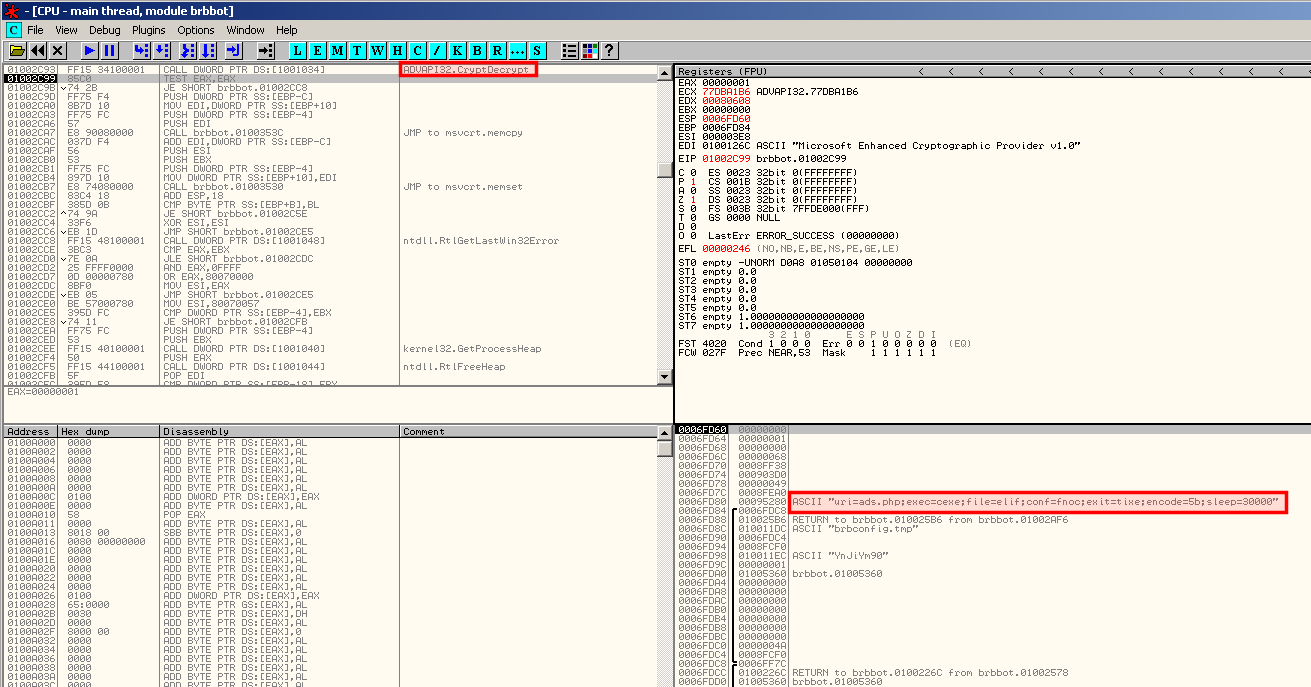Open the Memory map with the M button
The width and height of the screenshot is (1311, 687).
(338, 50)
